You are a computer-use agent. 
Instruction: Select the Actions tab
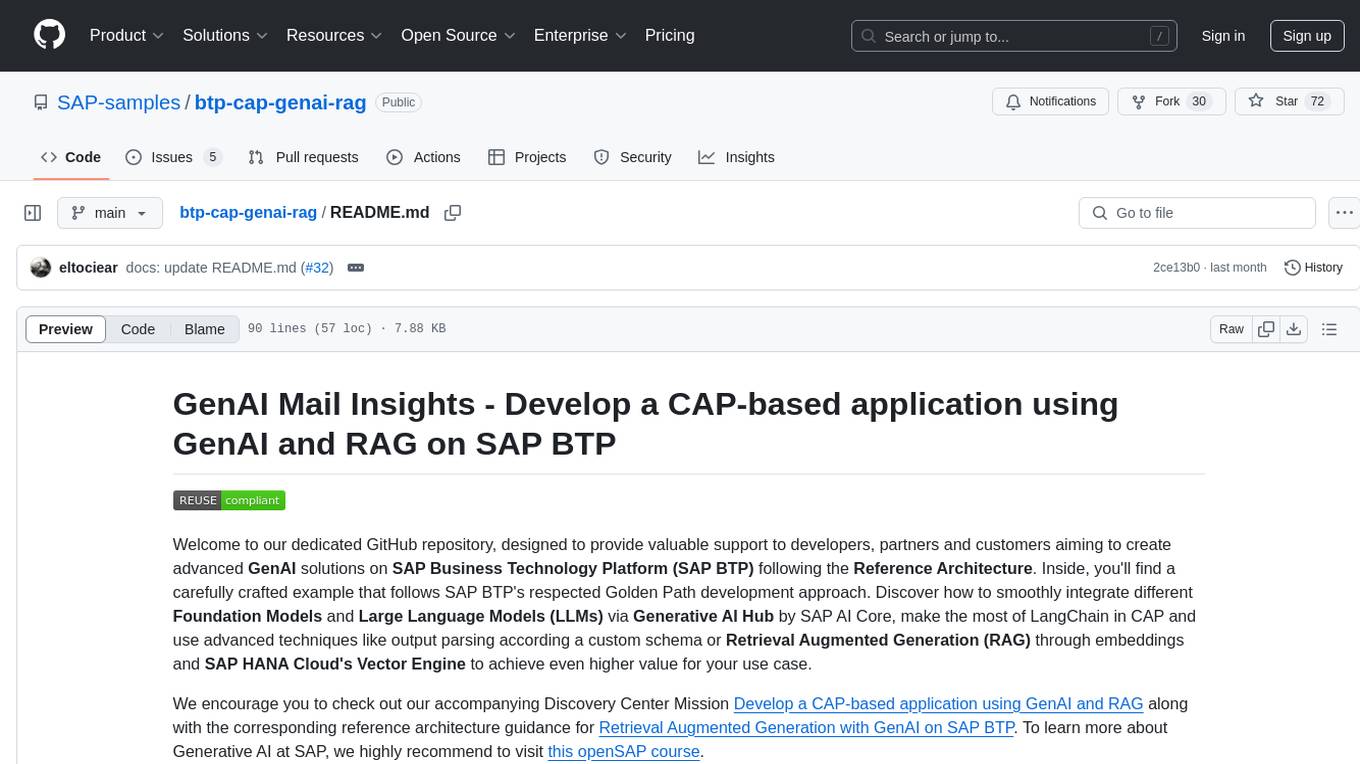tap(423, 157)
